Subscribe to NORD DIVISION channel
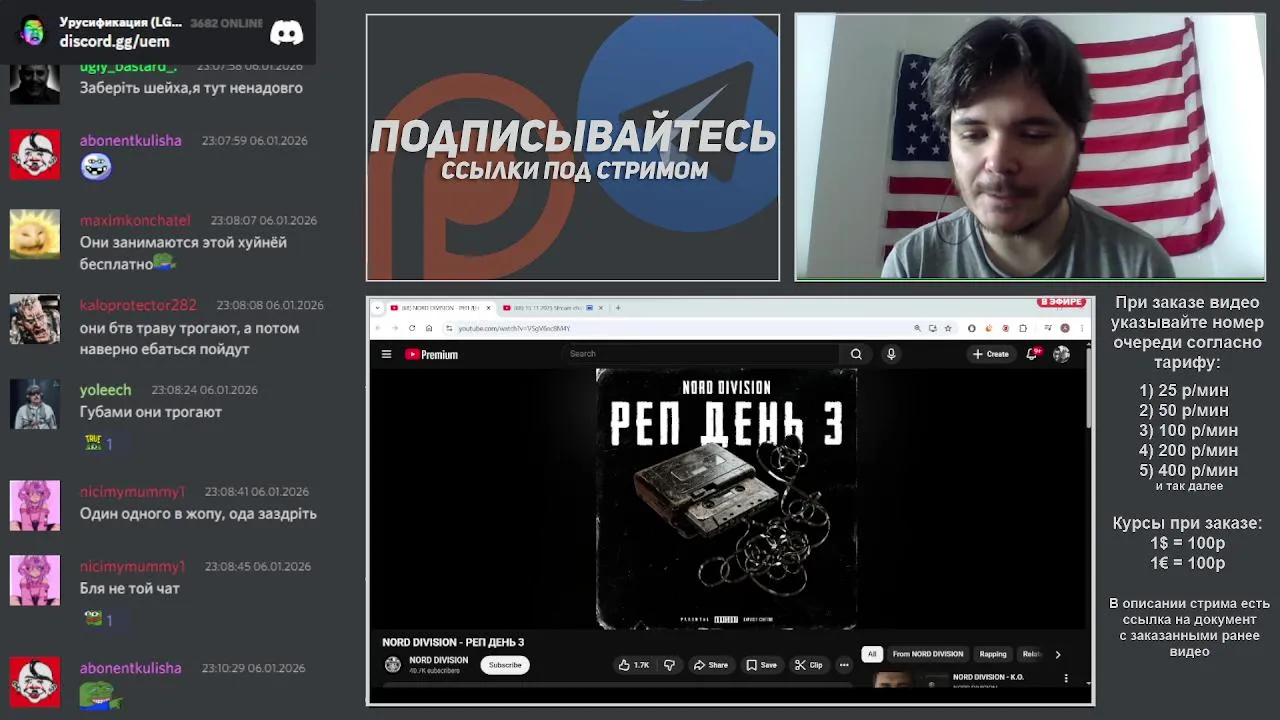The height and width of the screenshot is (720, 1280). pos(505,665)
